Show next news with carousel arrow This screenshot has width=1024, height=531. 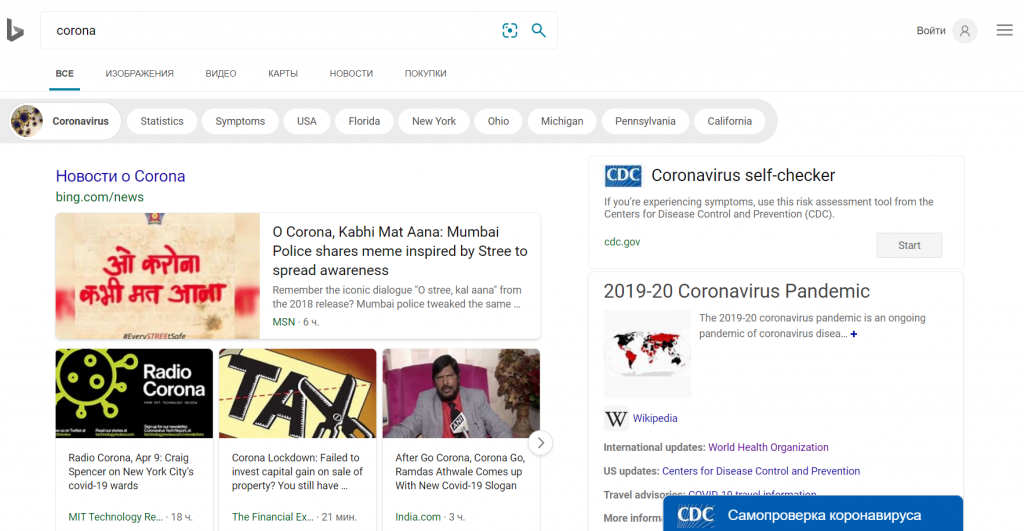(x=540, y=442)
